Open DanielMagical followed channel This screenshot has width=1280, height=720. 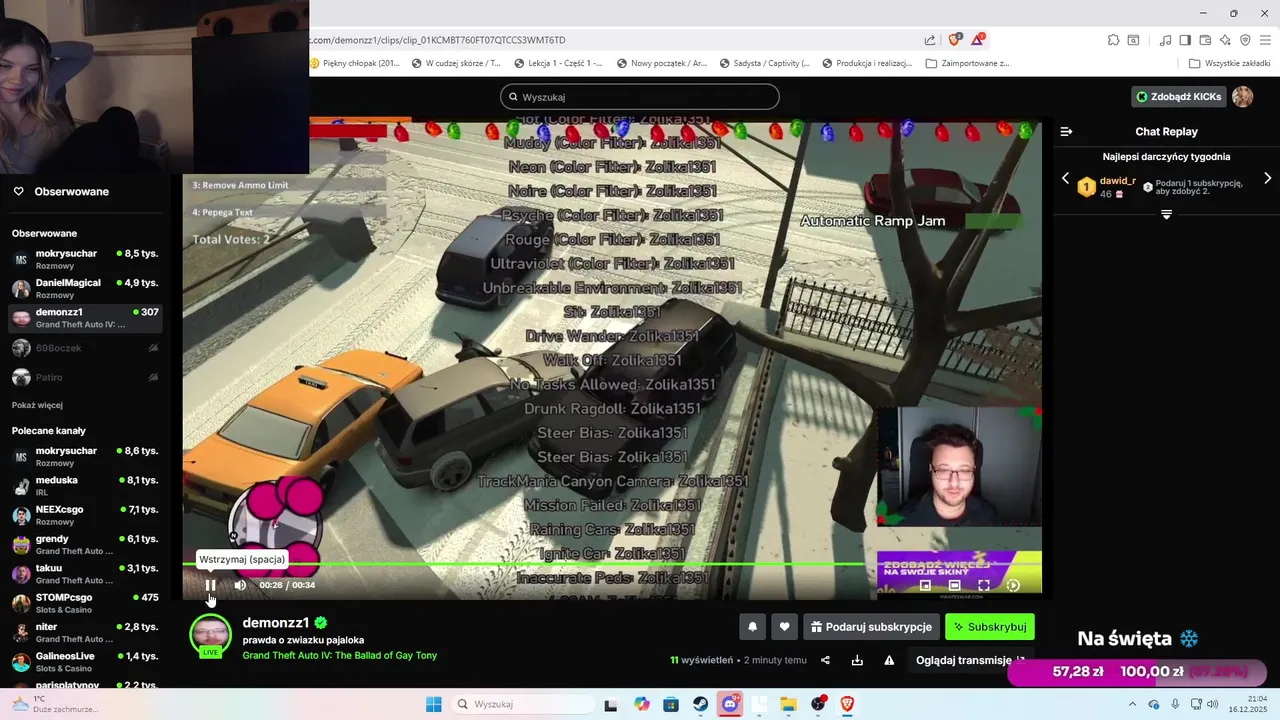point(84,289)
